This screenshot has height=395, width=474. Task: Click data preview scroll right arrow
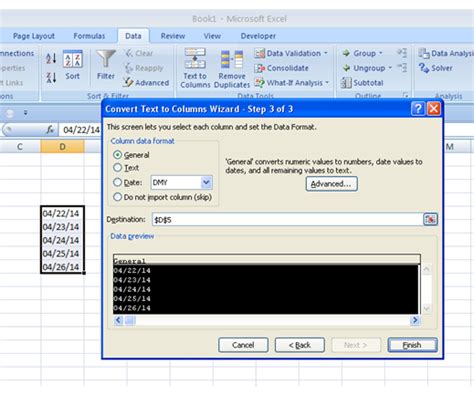pyautogui.click(x=414, y=320)
